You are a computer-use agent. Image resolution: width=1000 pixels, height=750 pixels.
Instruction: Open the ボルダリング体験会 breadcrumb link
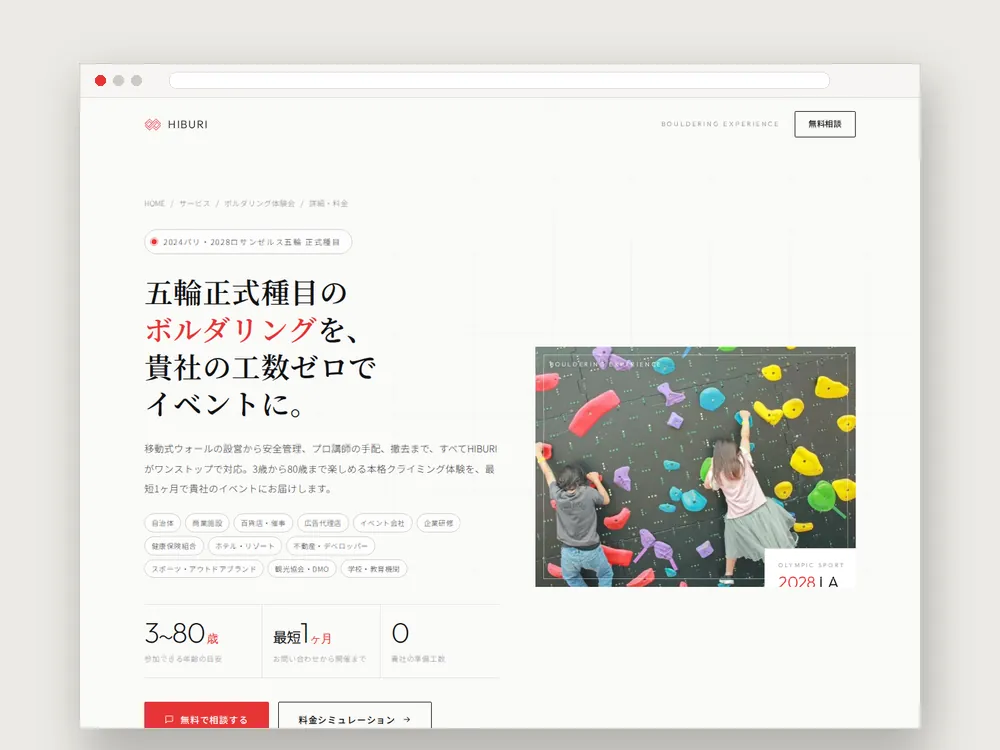click(259, 203)
